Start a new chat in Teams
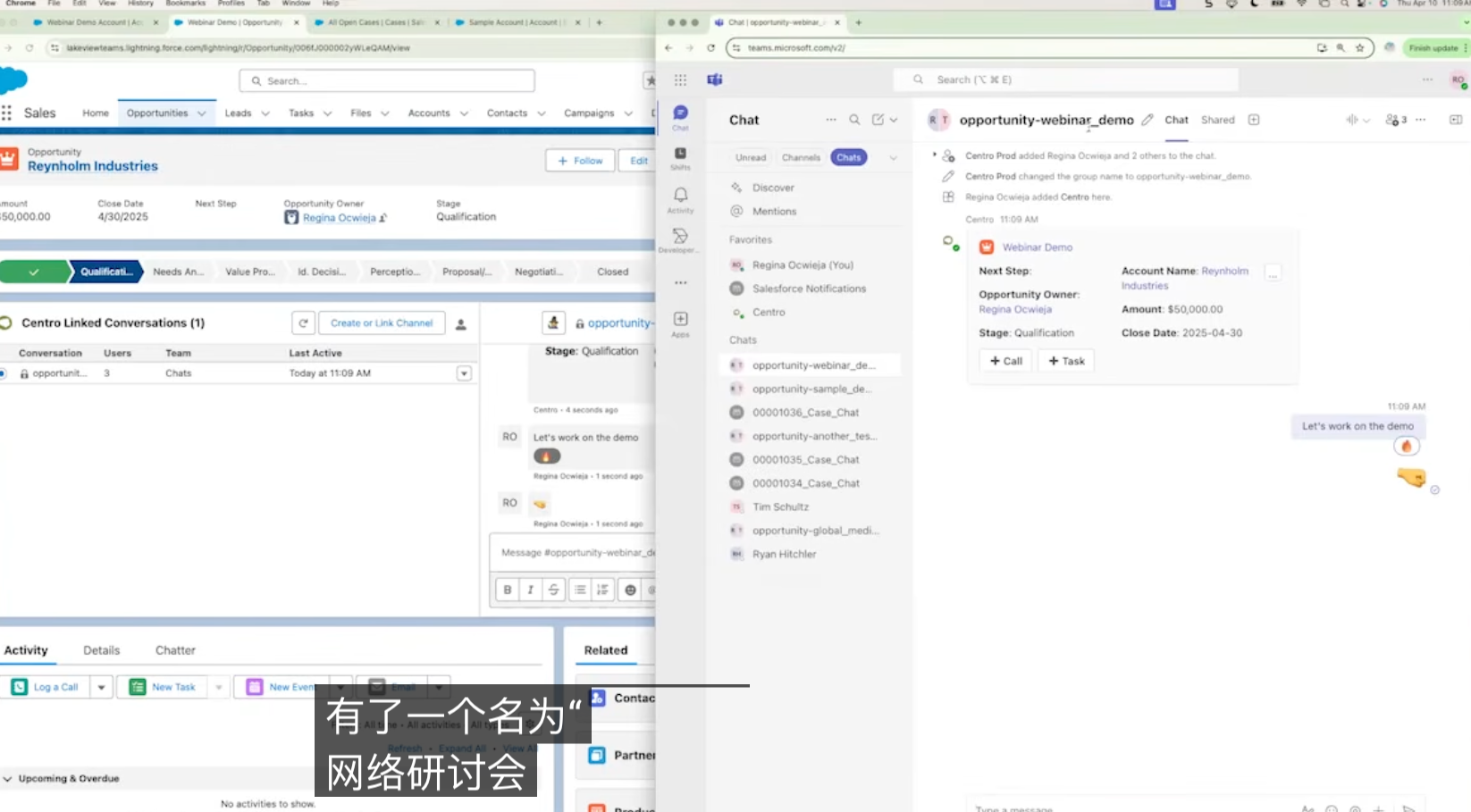This screenshot has height=812, width=1471. 878,120
